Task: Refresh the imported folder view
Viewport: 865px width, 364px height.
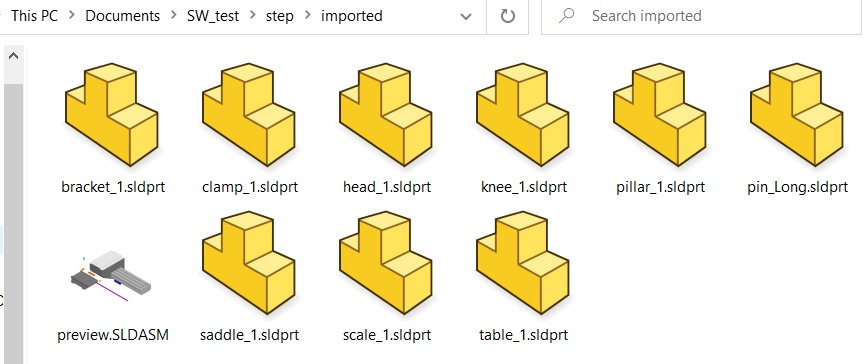Action: tap(508, 16)
